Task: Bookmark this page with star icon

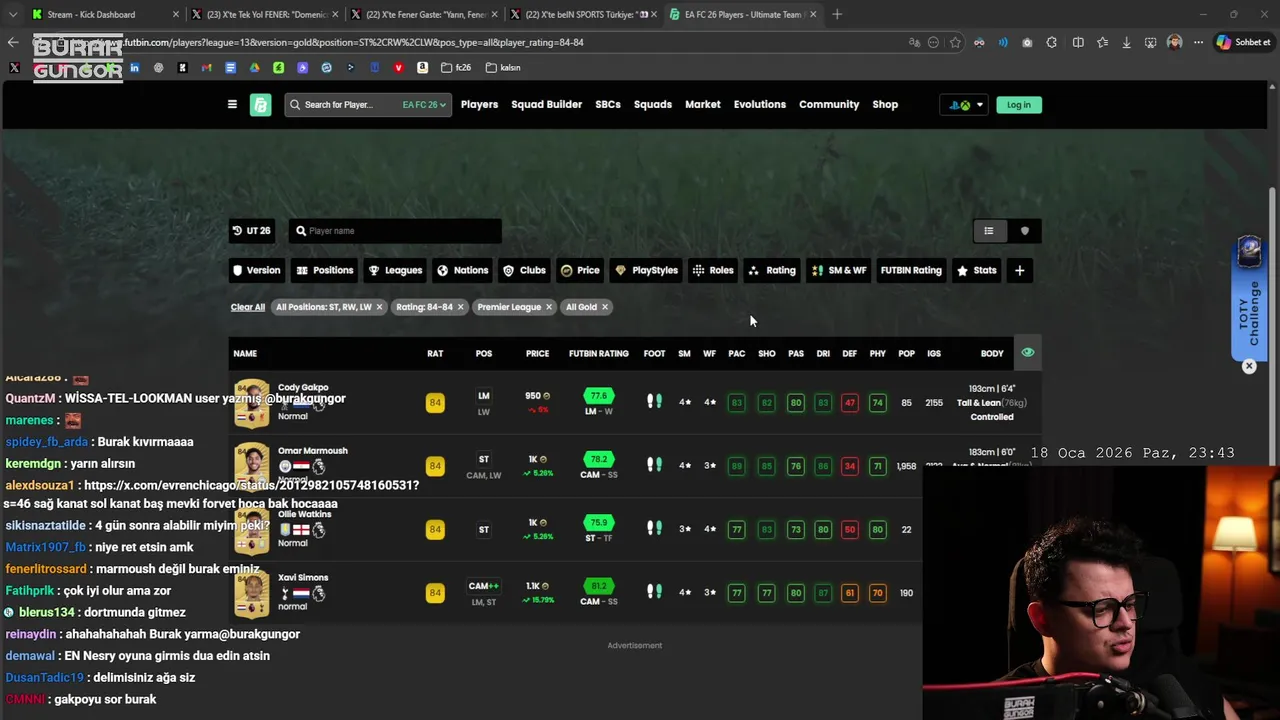Action: 955,42
